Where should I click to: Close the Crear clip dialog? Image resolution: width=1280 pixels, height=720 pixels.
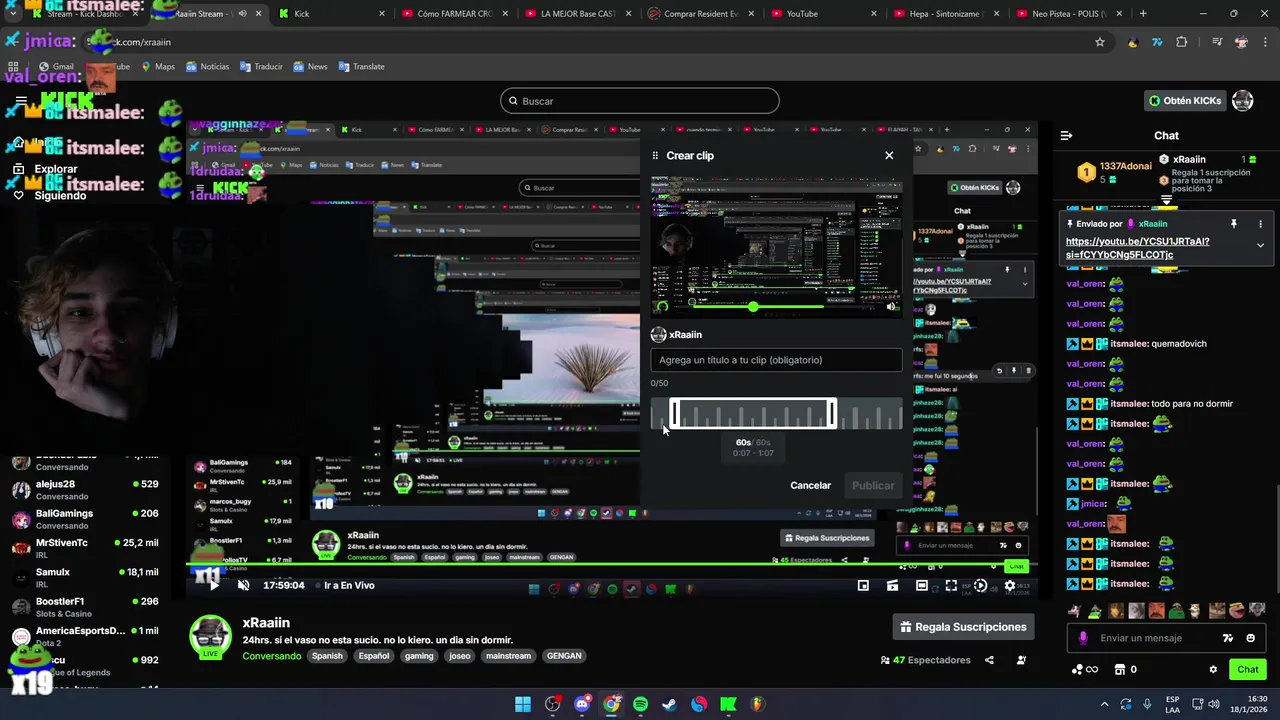point(889,155)
